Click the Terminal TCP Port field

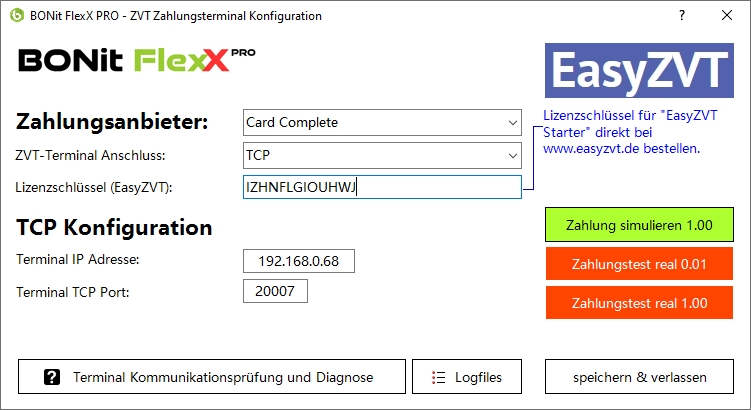coord(275,291)
